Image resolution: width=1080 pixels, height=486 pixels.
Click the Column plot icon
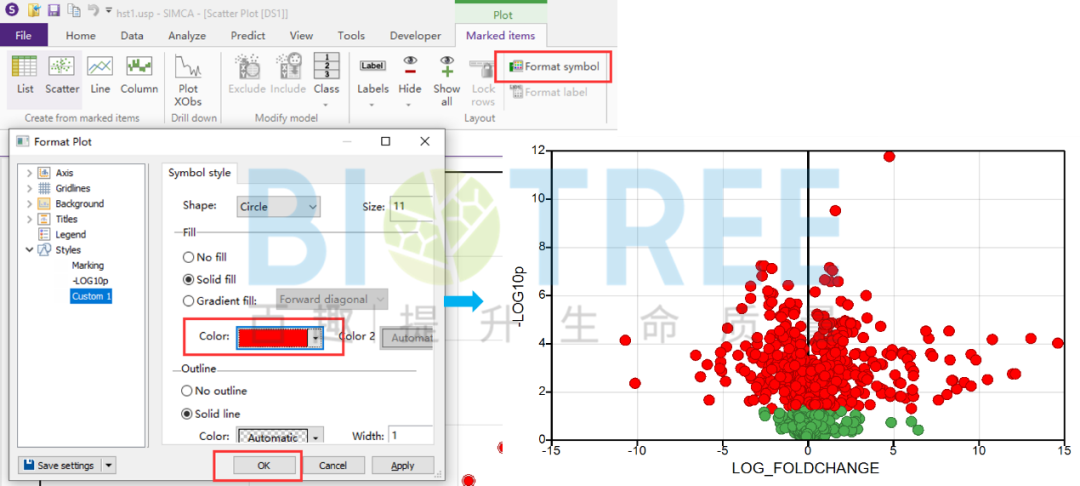[x=139, y=76]
